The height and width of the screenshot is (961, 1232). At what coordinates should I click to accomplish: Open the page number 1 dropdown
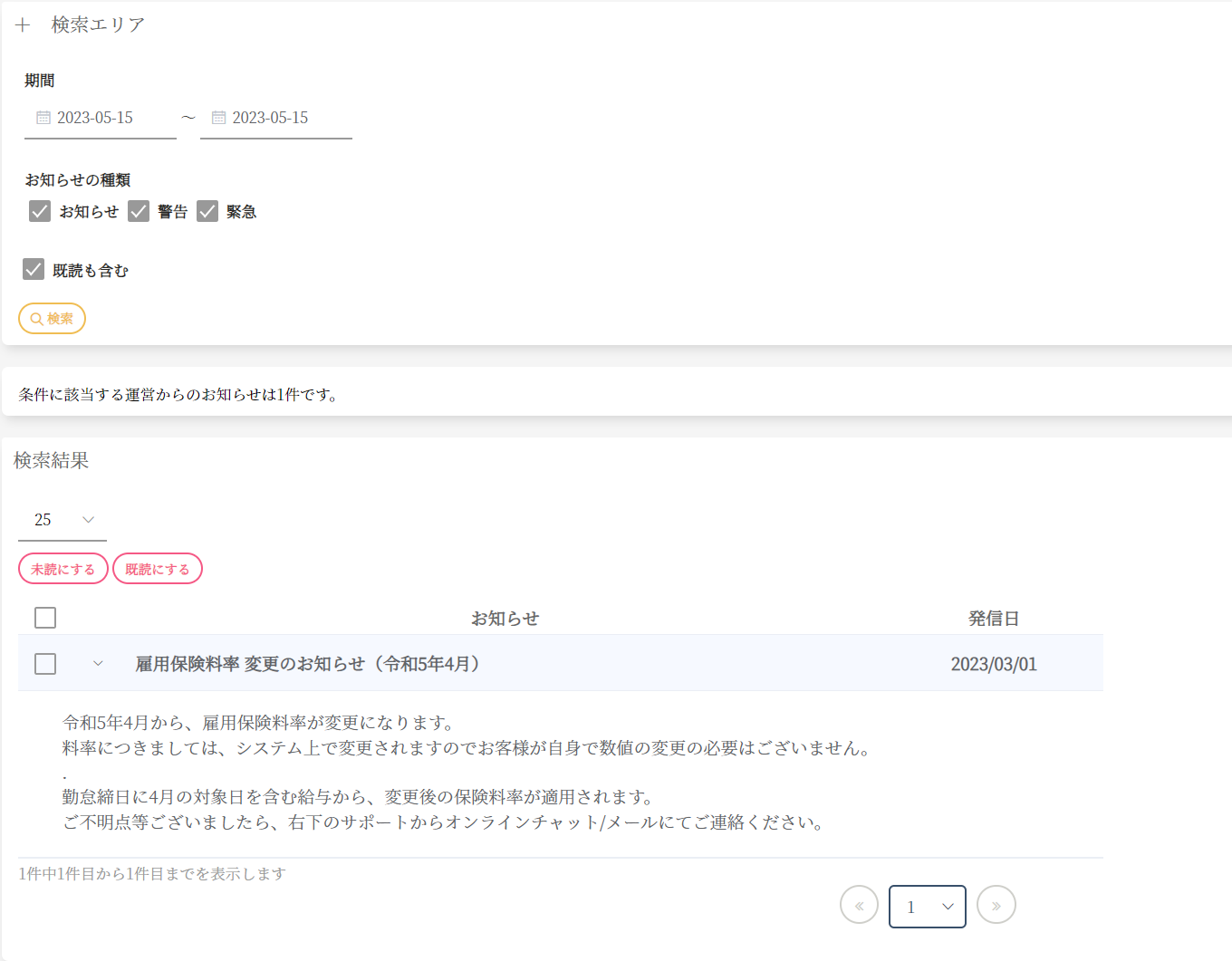point(928,907)
